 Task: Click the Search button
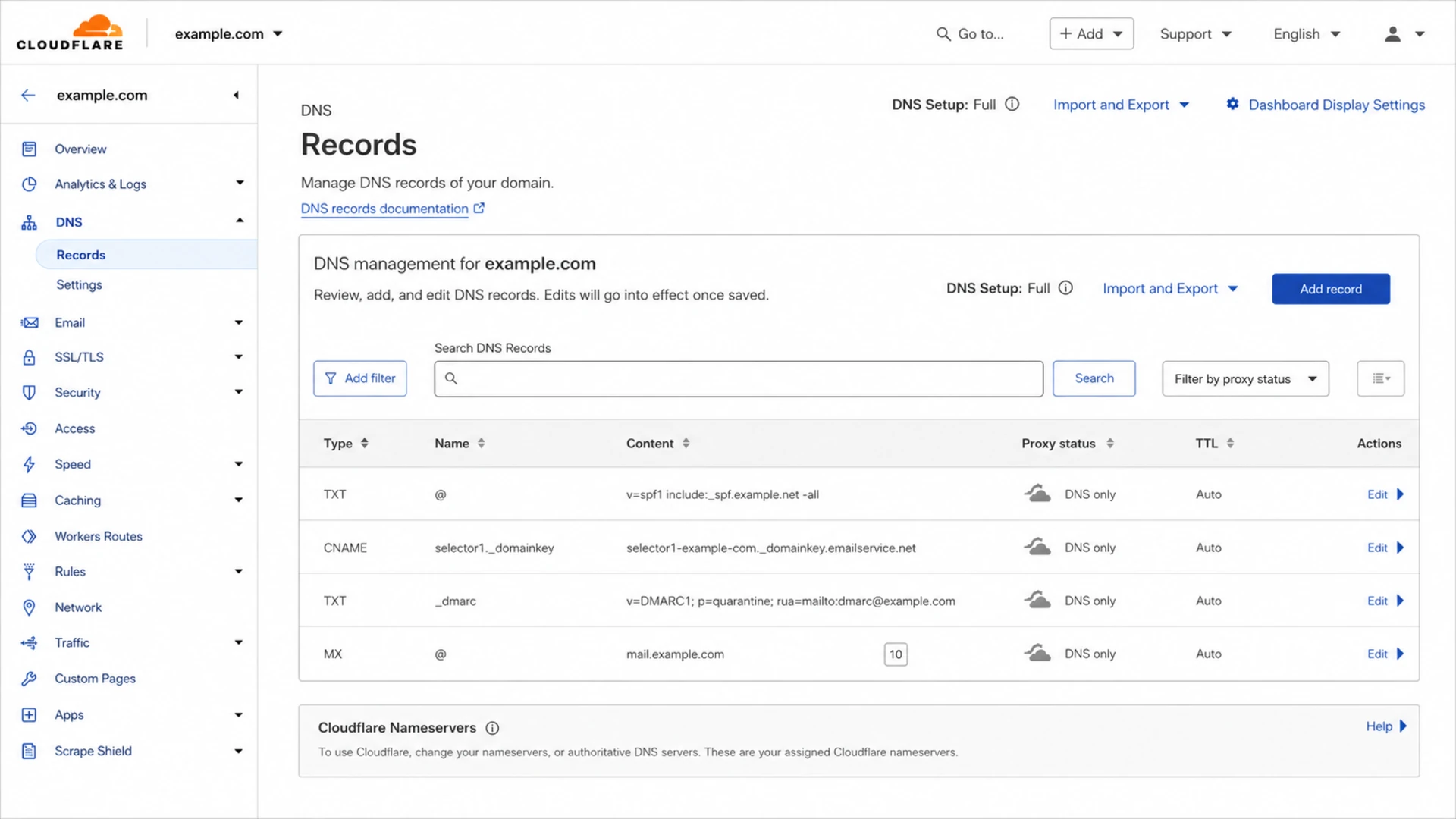tap(1094, 378)
